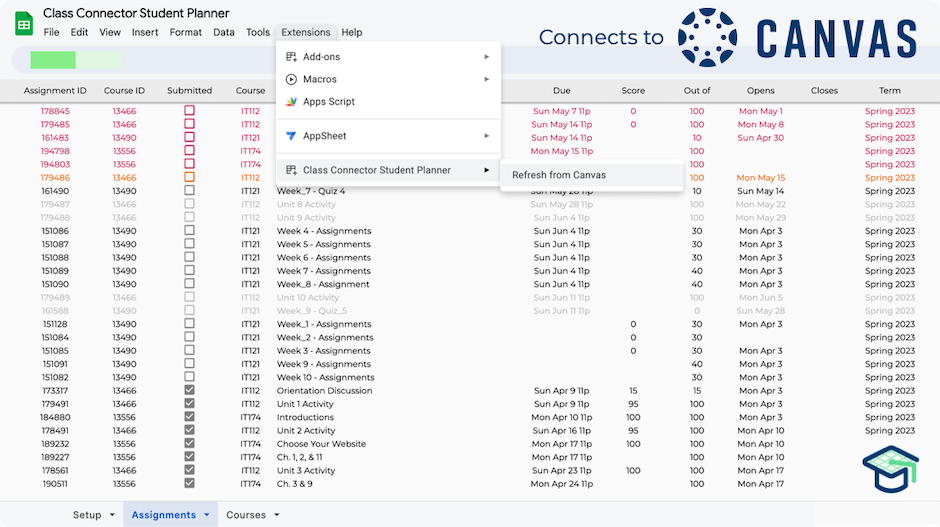Toggle Submitted checkbox for orange assignment 179486

coord(189,177)
